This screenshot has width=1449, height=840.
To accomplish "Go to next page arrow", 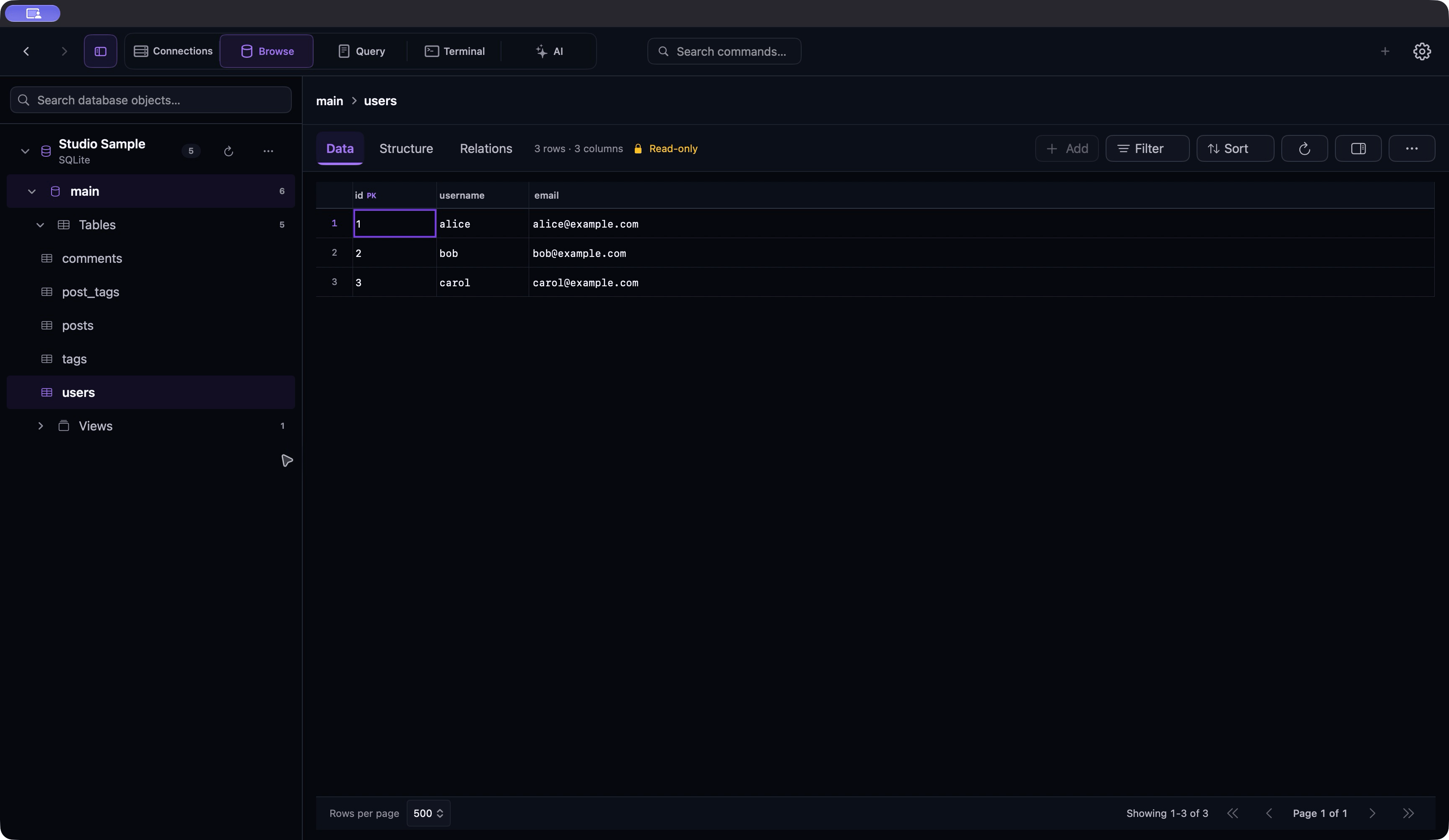I will (x=1373, y=813).
